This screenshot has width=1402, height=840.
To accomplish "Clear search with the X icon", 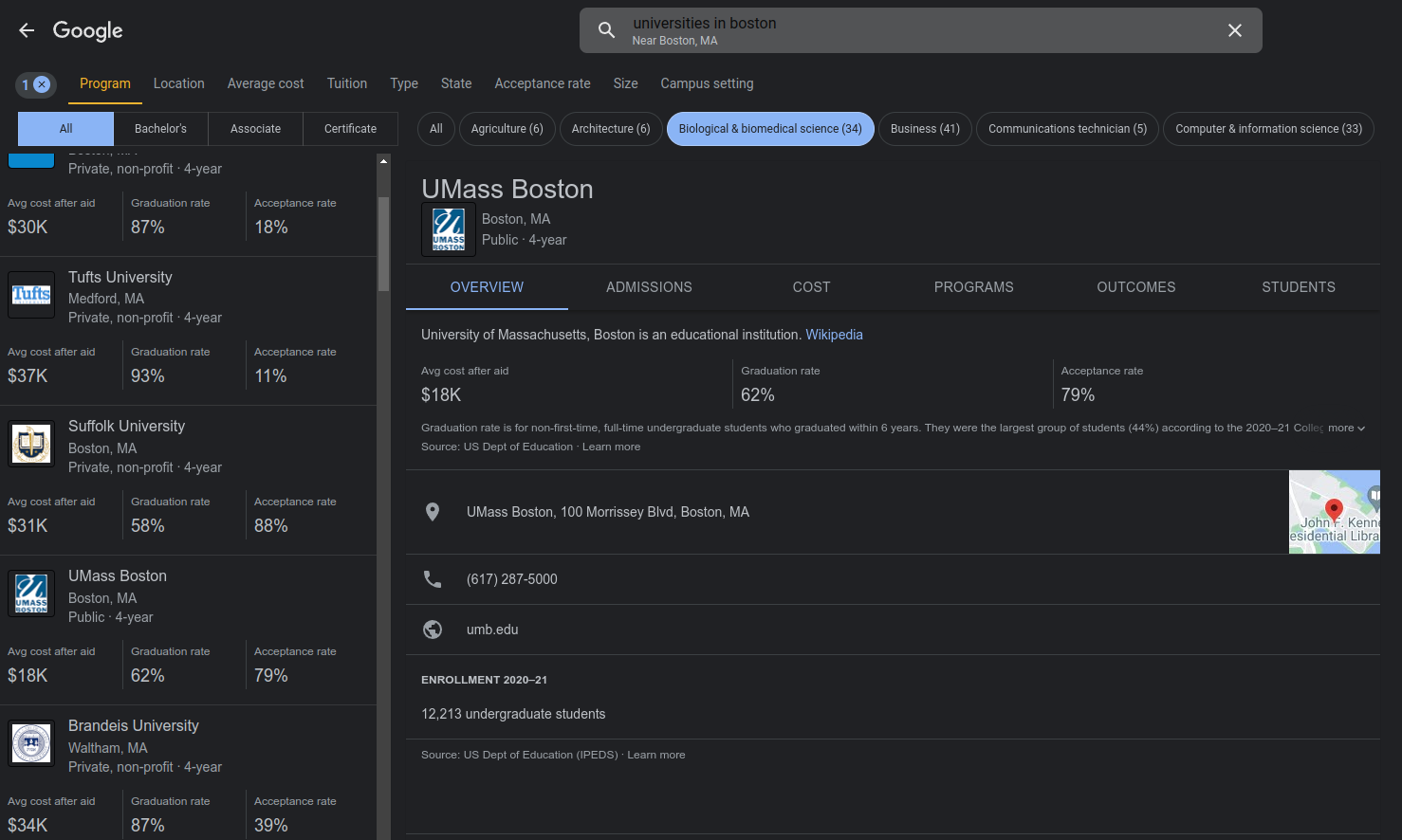I will [x=1235, y=30].
